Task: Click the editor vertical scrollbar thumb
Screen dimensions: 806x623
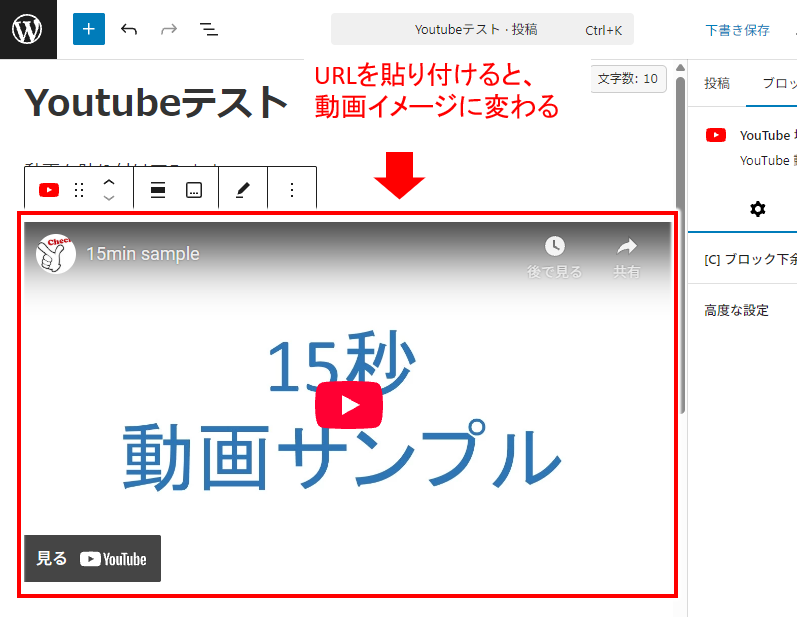Action: (x=680, y=245)
